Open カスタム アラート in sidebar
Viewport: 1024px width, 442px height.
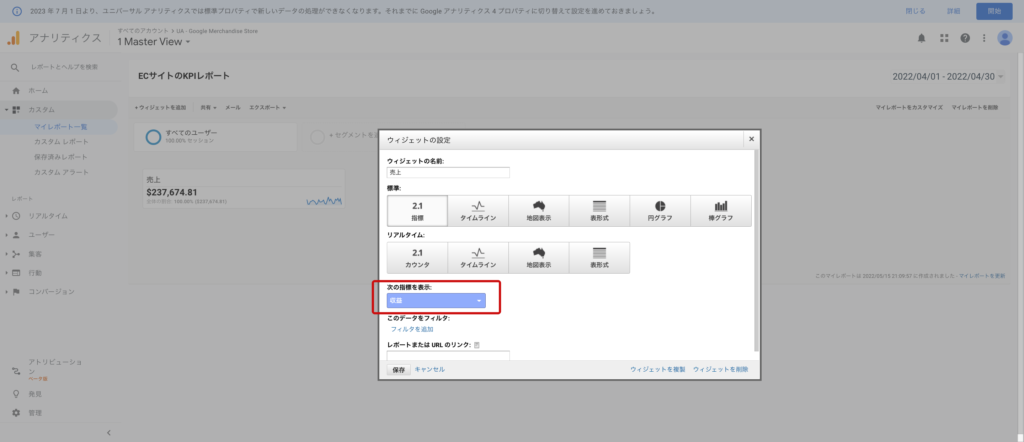tap(61, 172)
